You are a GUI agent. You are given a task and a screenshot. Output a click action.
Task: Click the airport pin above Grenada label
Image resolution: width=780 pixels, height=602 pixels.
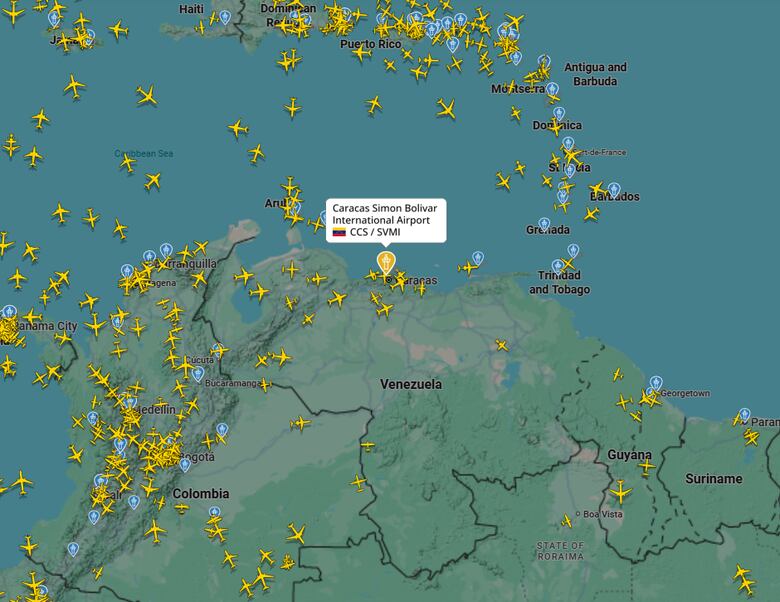coord(544,224)
